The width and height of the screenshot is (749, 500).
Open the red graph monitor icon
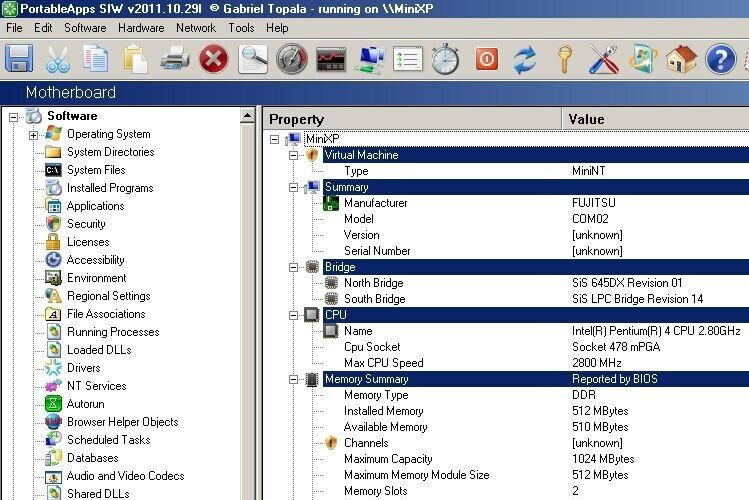point(331,60)
